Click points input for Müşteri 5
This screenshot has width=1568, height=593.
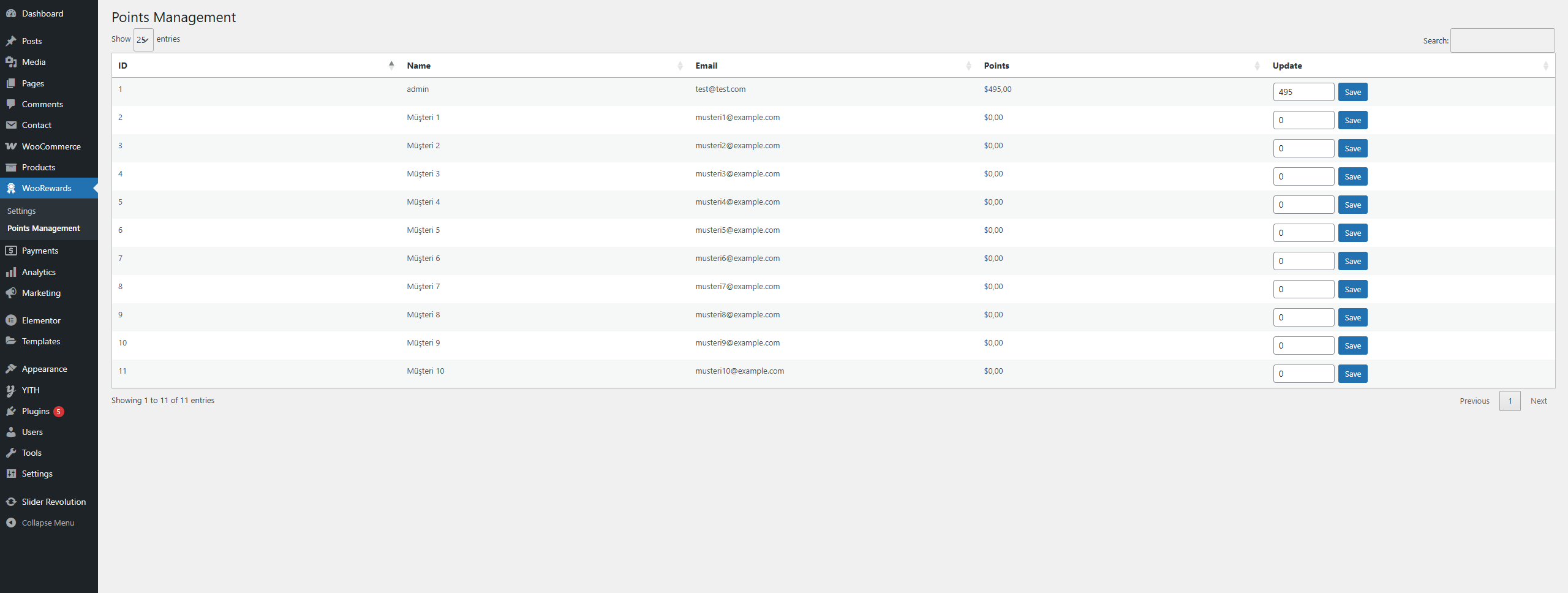[1303, 233]
